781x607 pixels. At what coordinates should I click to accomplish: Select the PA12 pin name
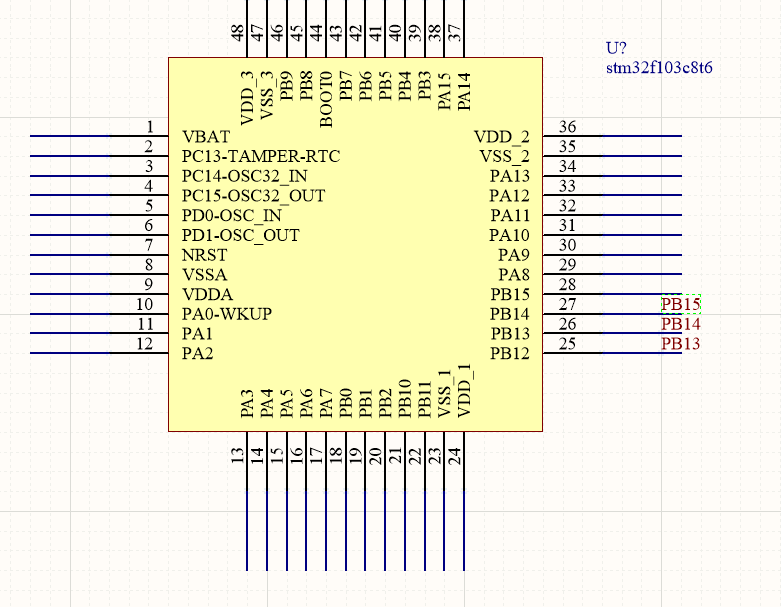pos(510,196)
